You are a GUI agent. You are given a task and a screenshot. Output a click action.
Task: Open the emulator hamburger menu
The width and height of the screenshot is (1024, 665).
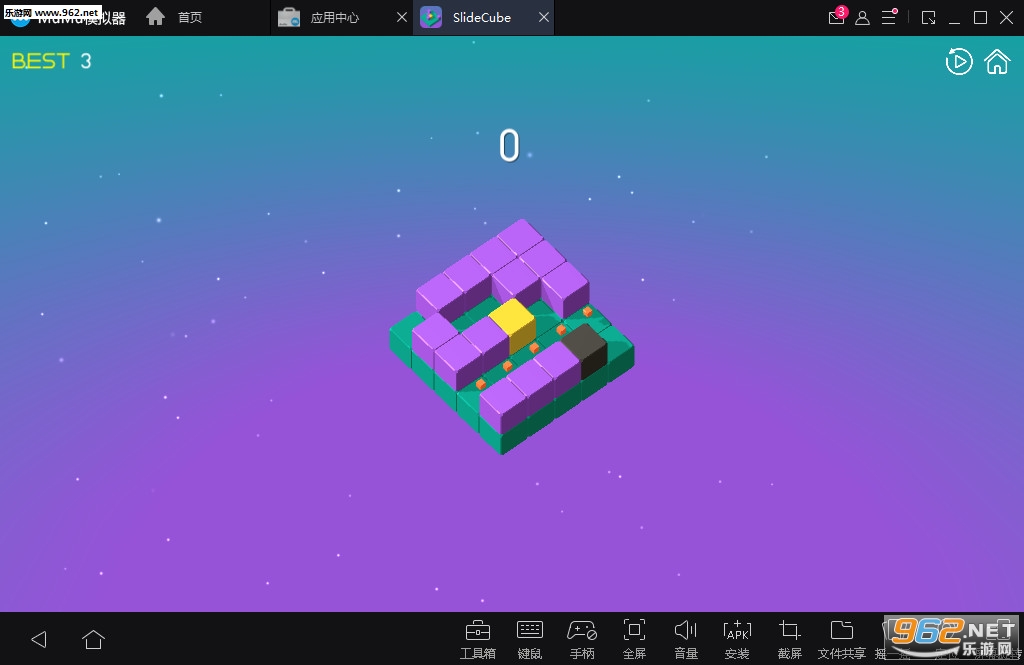889,16
